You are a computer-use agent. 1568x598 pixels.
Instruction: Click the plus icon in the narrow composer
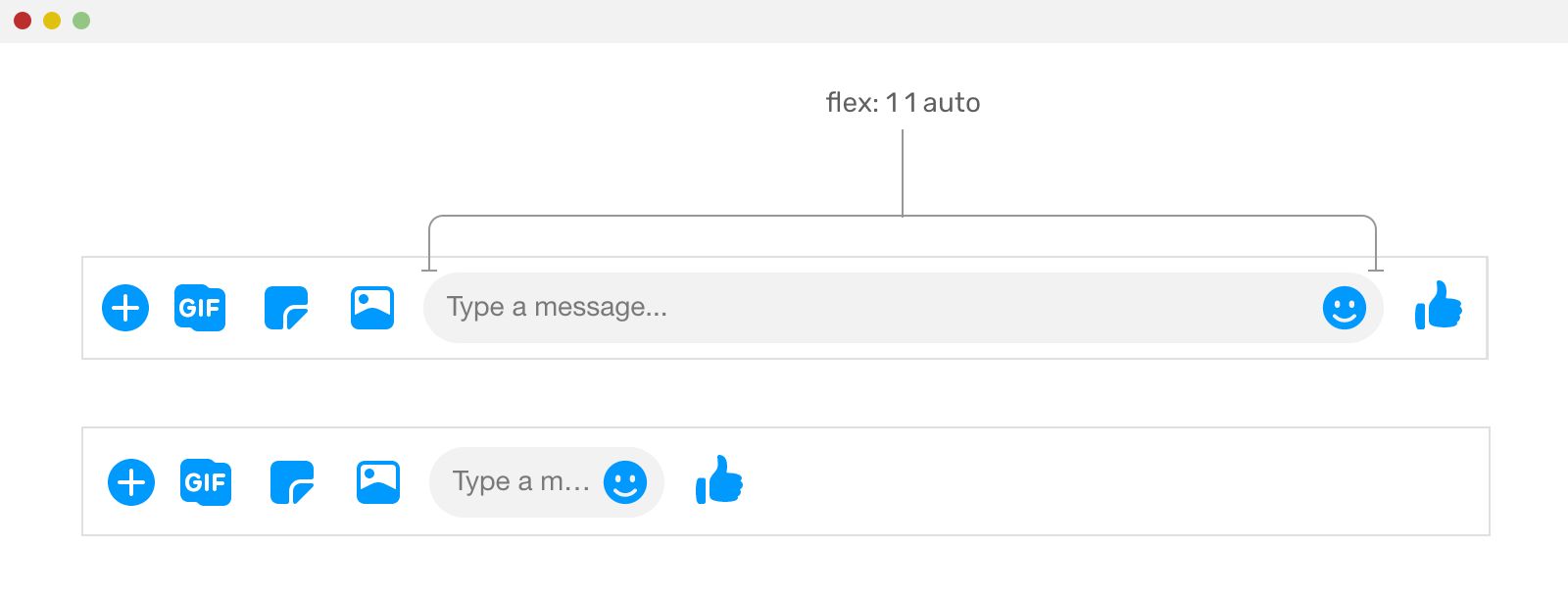click(131, 482)
